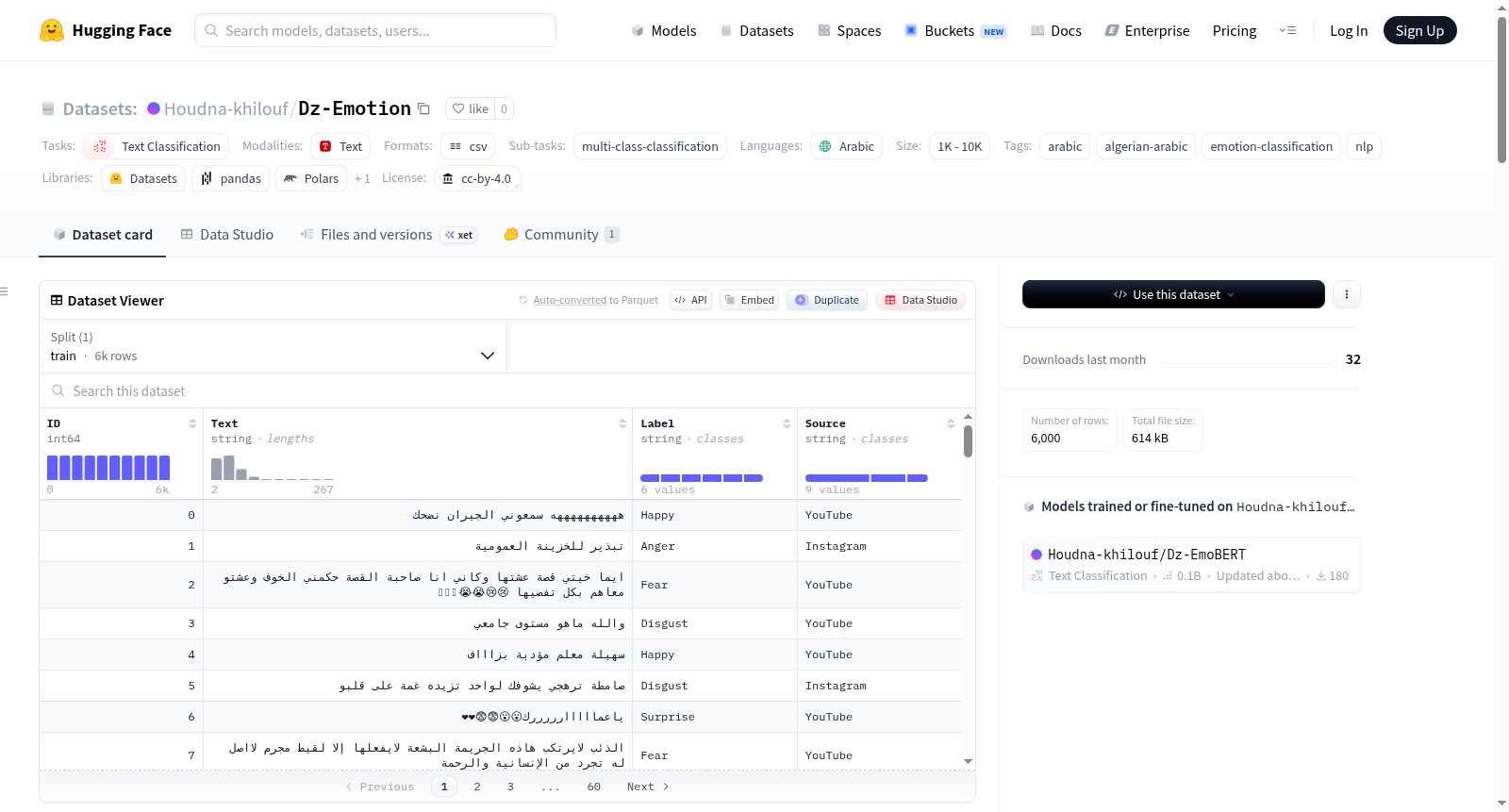Sort the Label column

[x=787, y=423]
